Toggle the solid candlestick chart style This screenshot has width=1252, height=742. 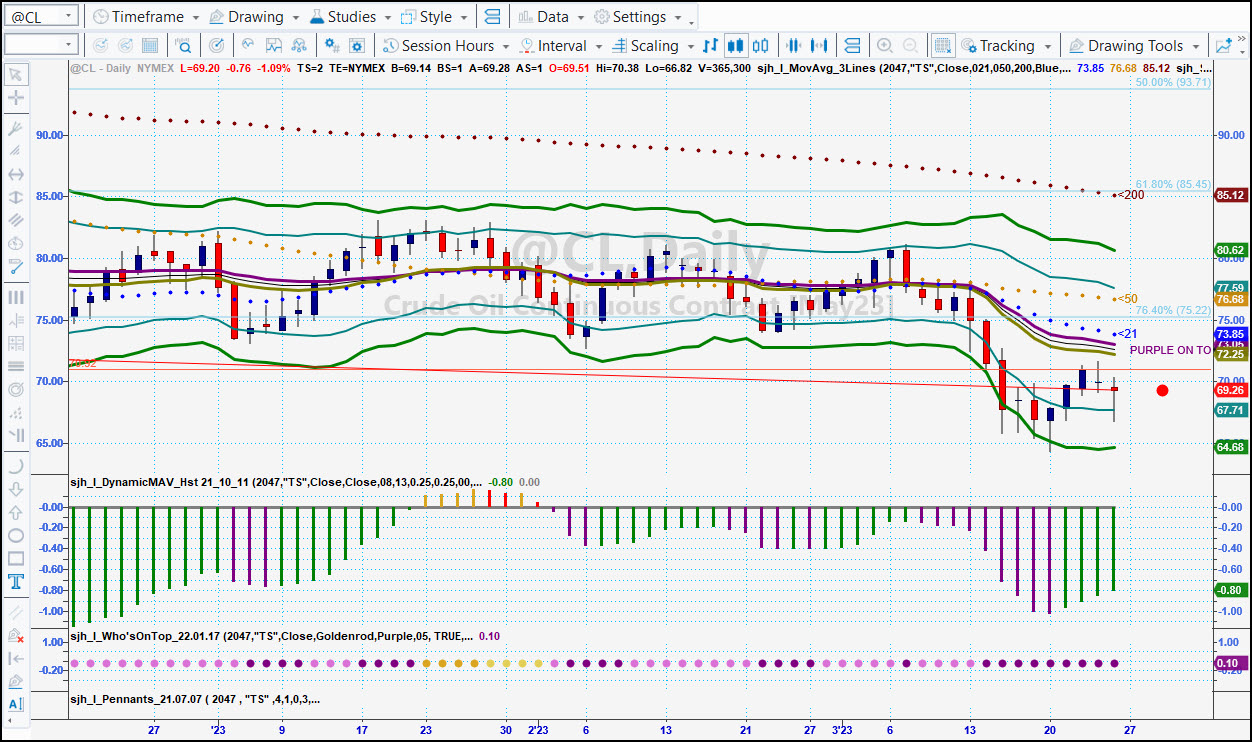(x=736, y=46)
